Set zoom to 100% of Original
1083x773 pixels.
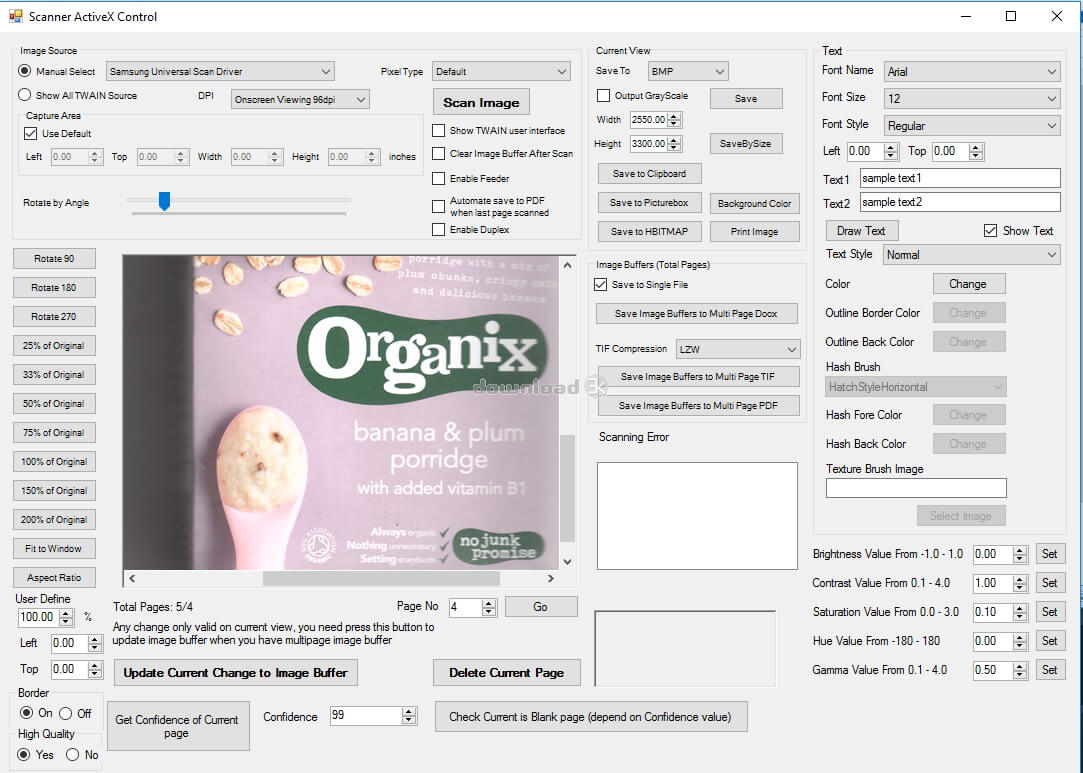(54, 461)
